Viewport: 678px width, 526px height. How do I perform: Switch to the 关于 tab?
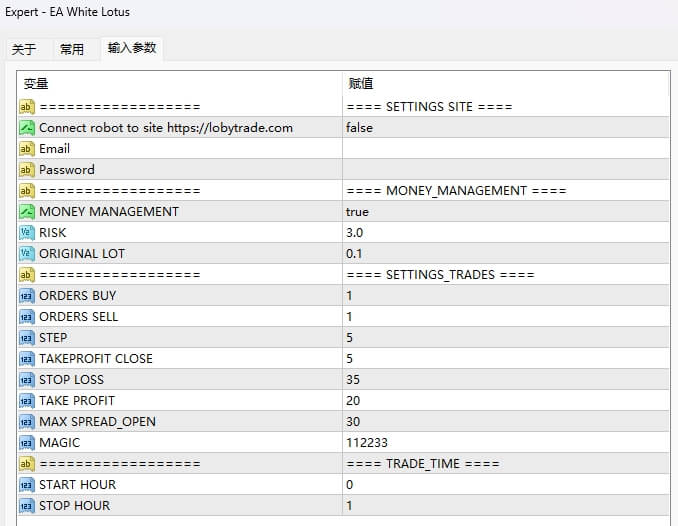[24, 49]
